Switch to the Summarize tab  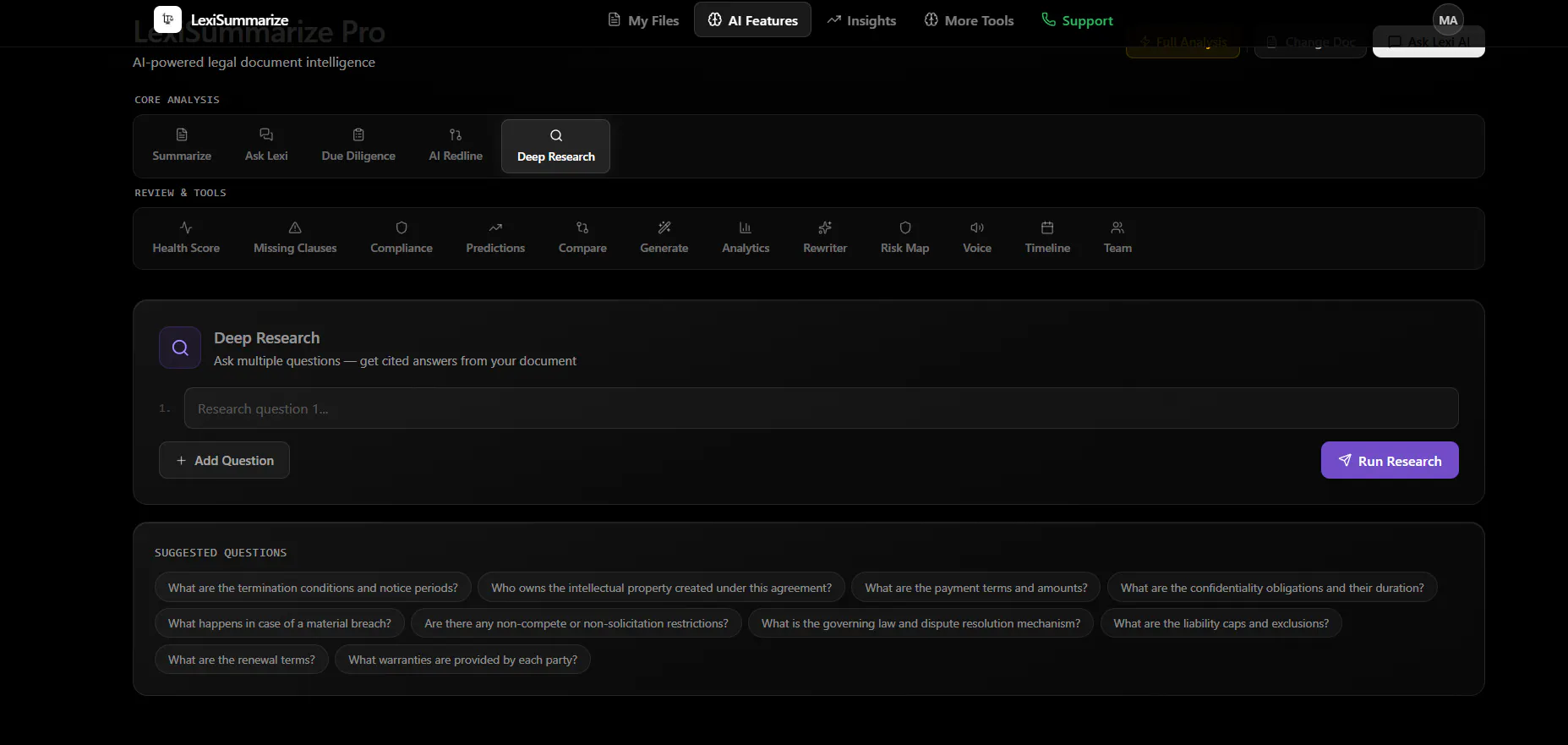click(x=182, y=145)
